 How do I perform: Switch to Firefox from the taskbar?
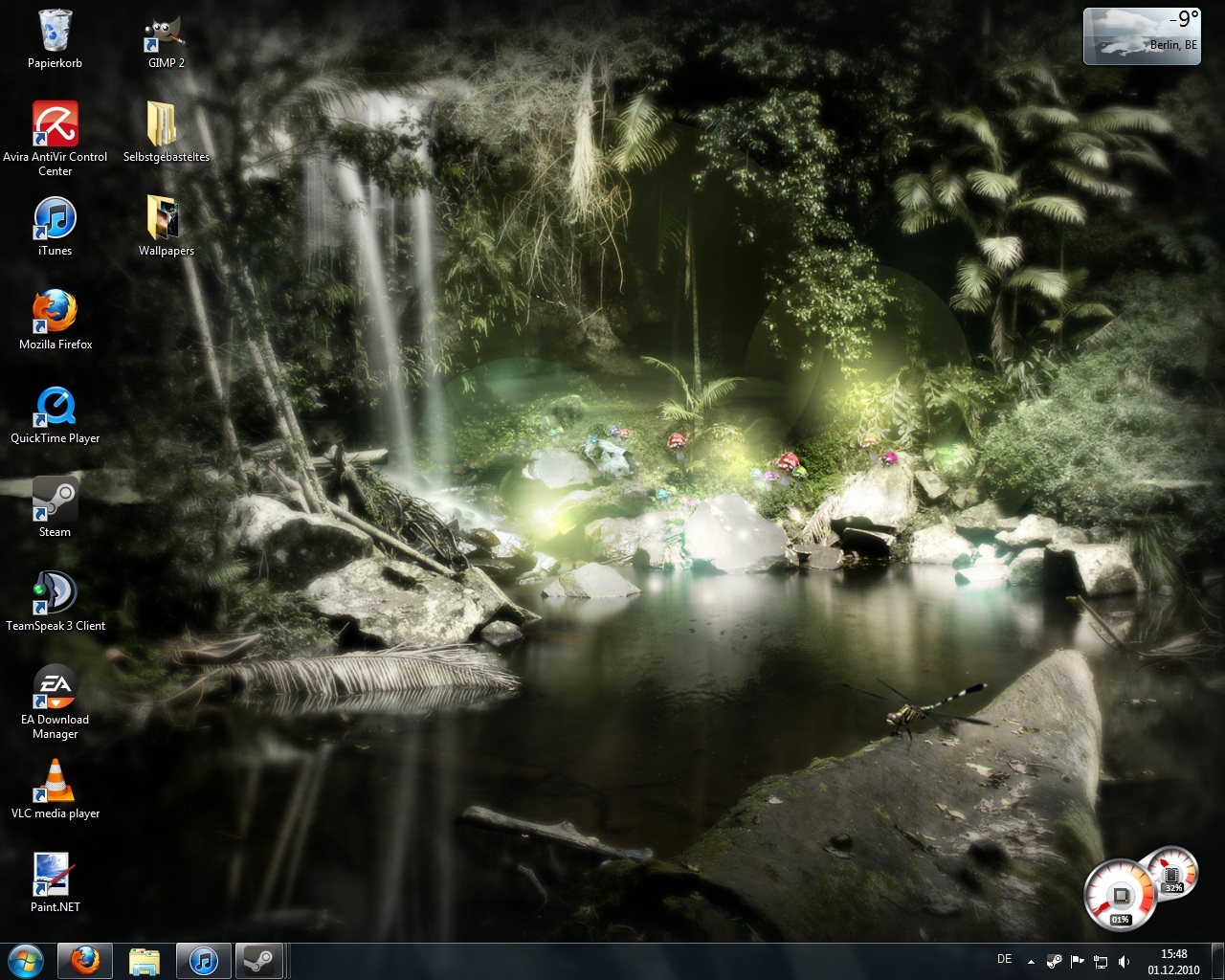click(x=85, y=960)
